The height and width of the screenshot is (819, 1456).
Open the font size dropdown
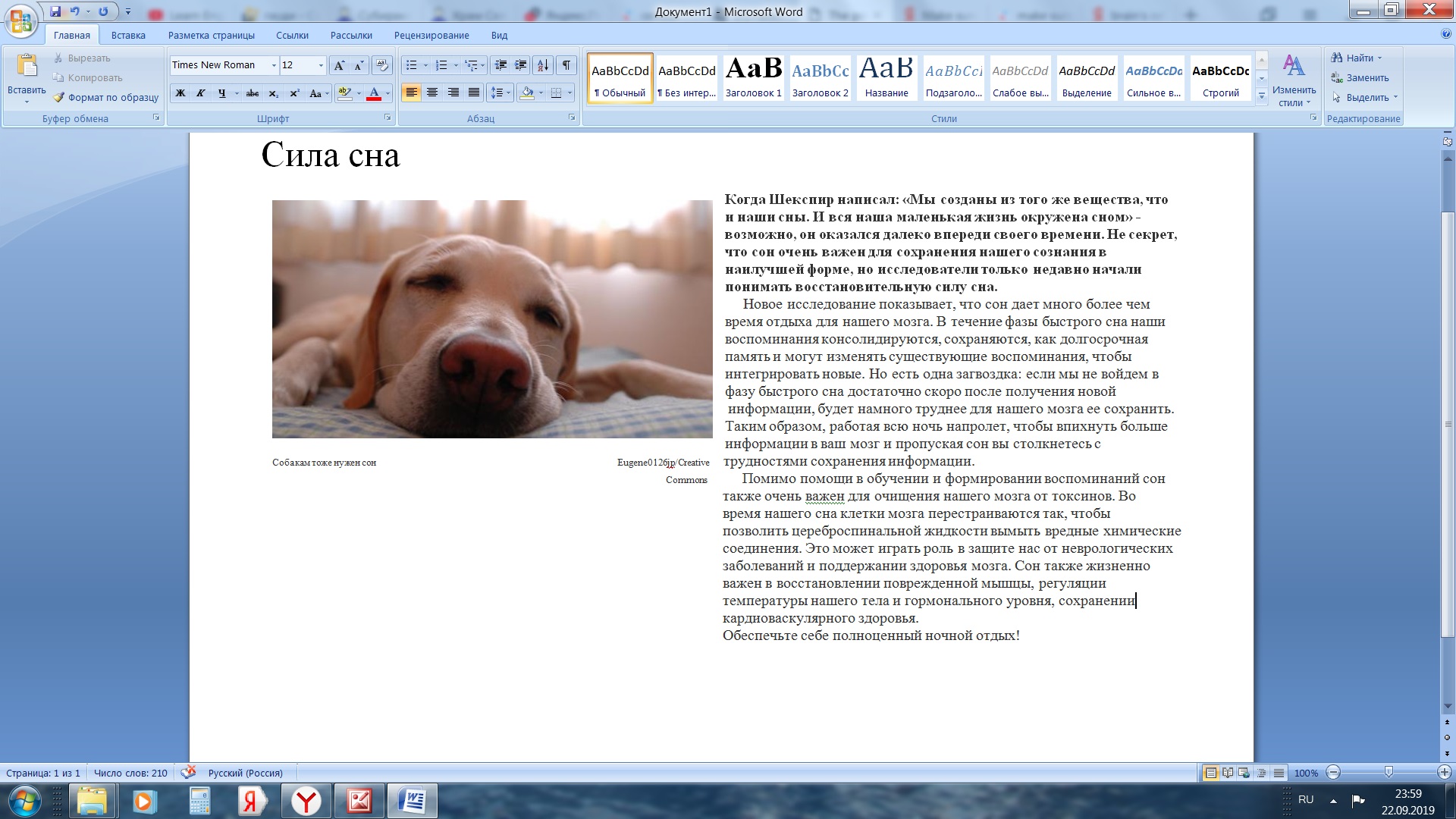coord(321,65)
